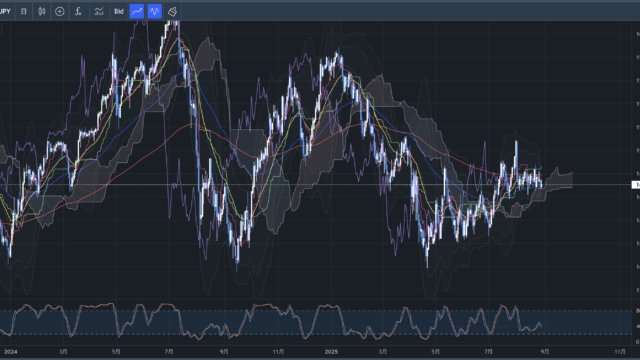
Task: Switch the Bid price setting
Action: coord(119,11)
